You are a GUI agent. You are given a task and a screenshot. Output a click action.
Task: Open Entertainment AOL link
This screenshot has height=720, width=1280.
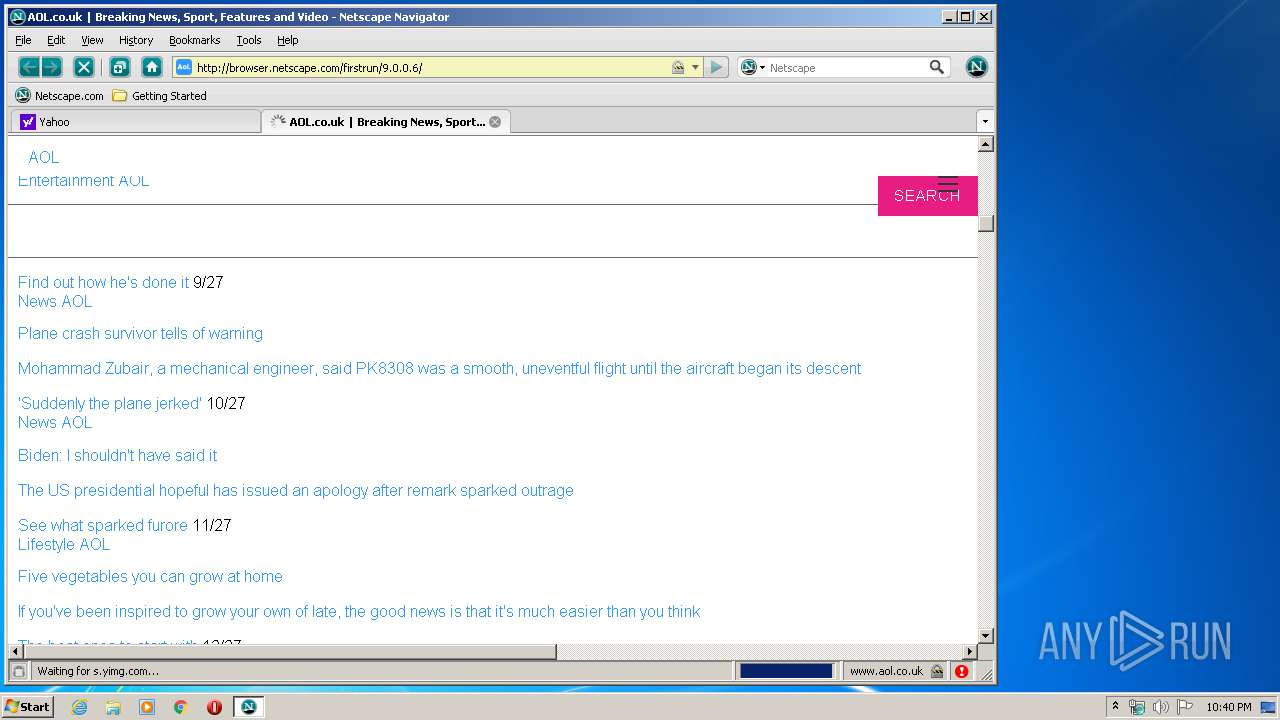pyautogui.click(x=84, y=180)
